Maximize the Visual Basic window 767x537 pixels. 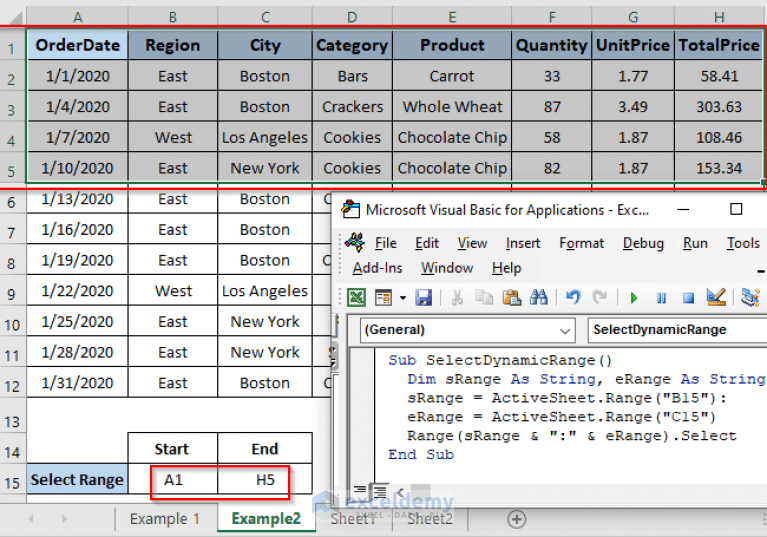coord(736,209)
